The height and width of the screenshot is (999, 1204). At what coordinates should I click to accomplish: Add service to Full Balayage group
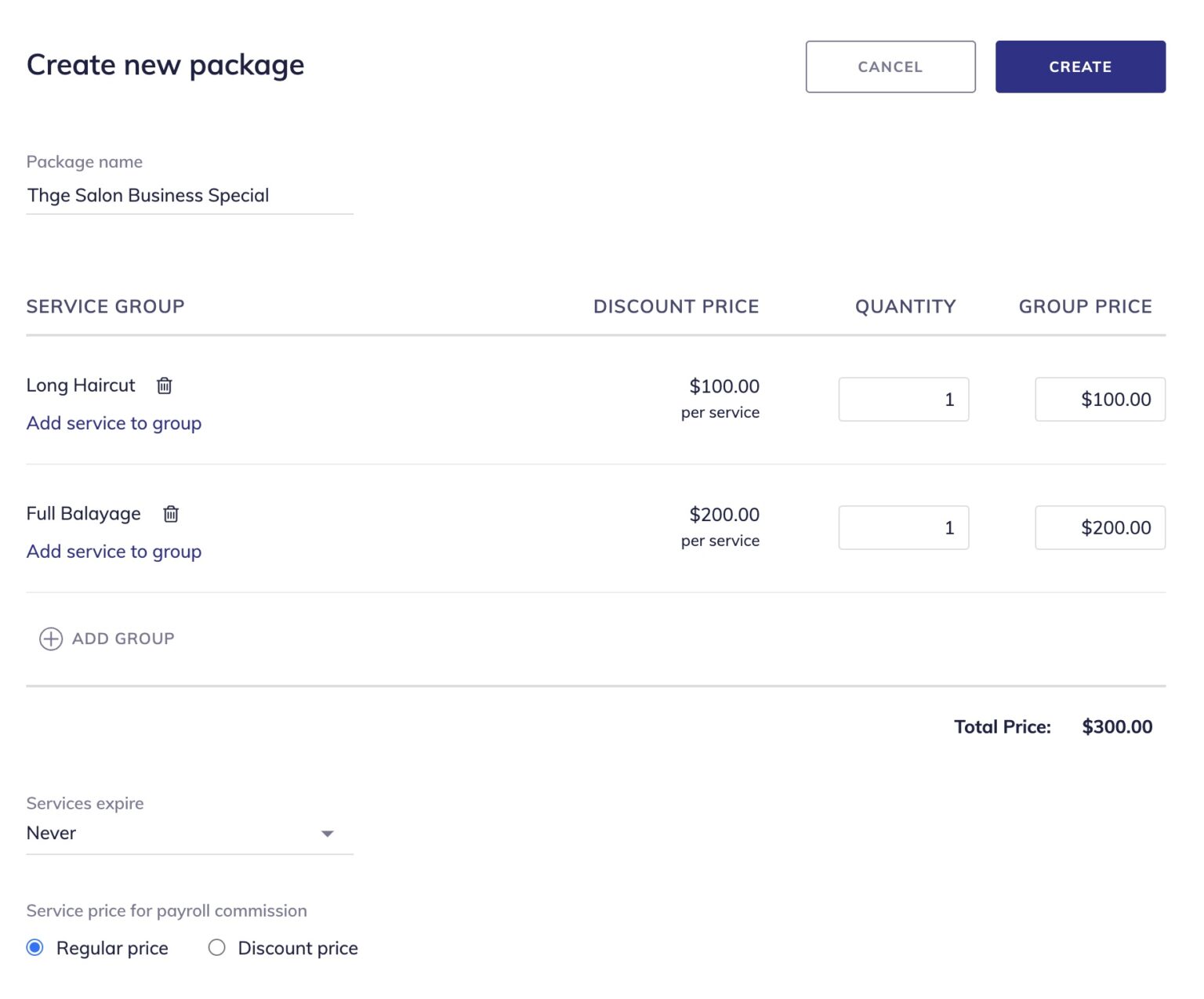[114, 552]
